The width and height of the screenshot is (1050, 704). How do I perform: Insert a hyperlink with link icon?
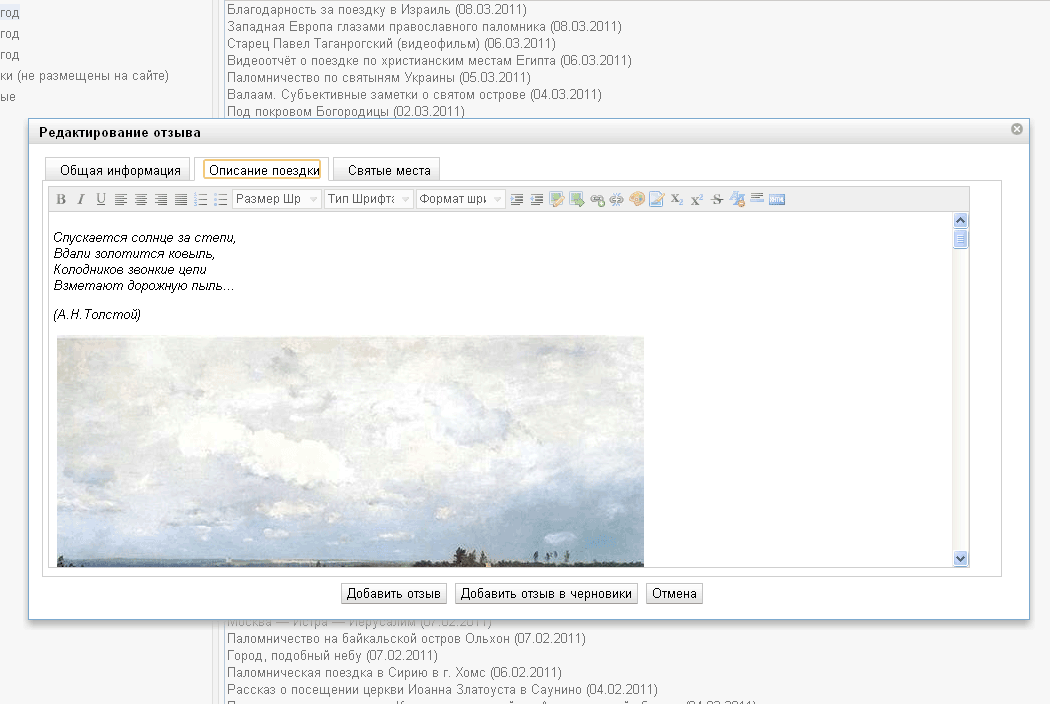click(x=597, y=200)
